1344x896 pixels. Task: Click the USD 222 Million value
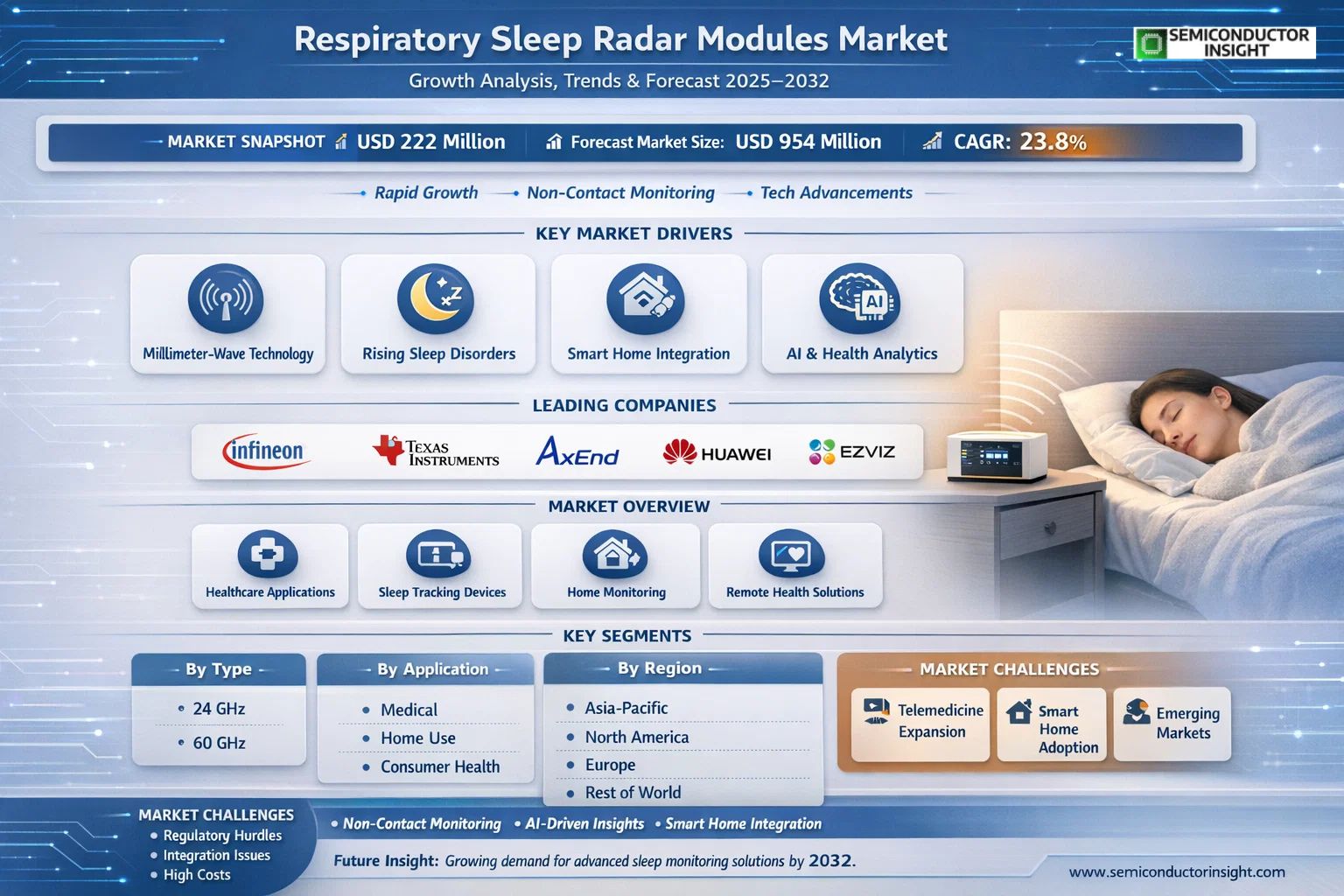point(431,142)
